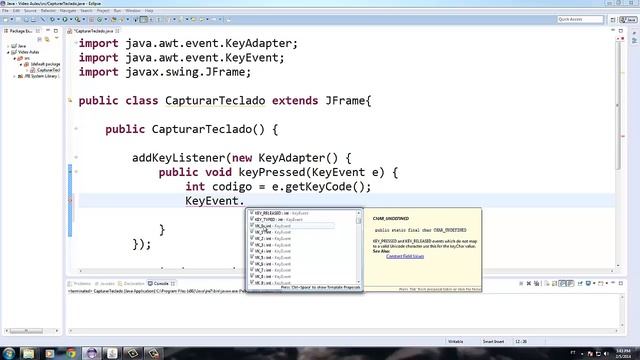This screenshot has height=360, width=640.
Task: Click Collapse All icon in Package Explorer
Action: point(40,39)
